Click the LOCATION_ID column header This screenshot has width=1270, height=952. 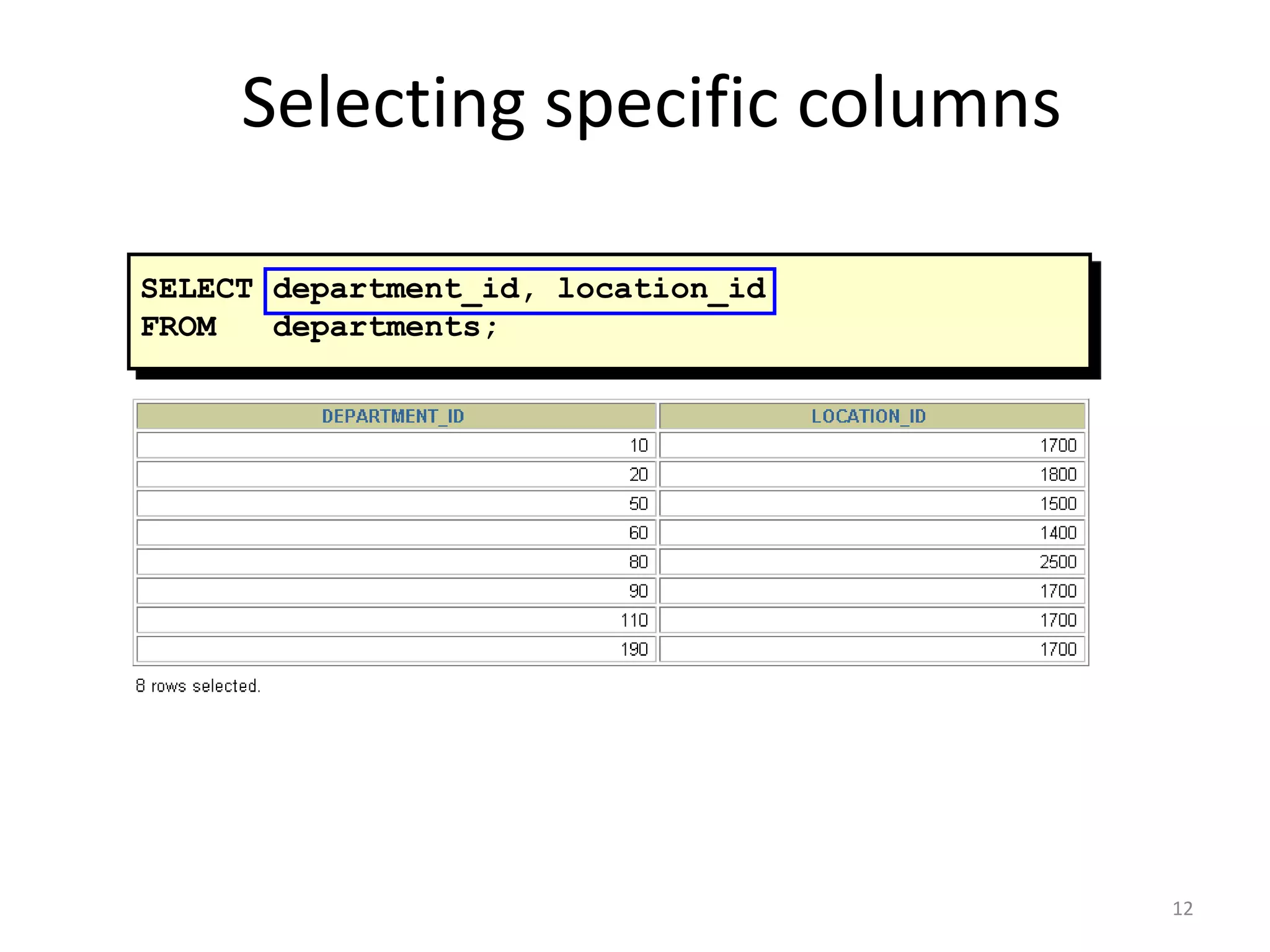872,416
